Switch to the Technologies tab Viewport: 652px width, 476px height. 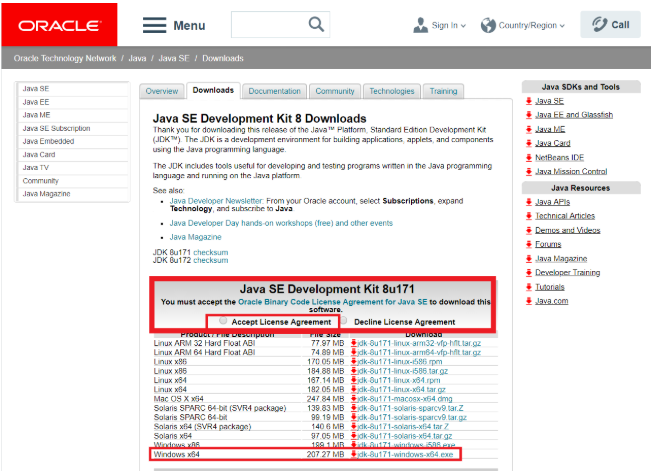pyautogui.click(x=392, y=91)
